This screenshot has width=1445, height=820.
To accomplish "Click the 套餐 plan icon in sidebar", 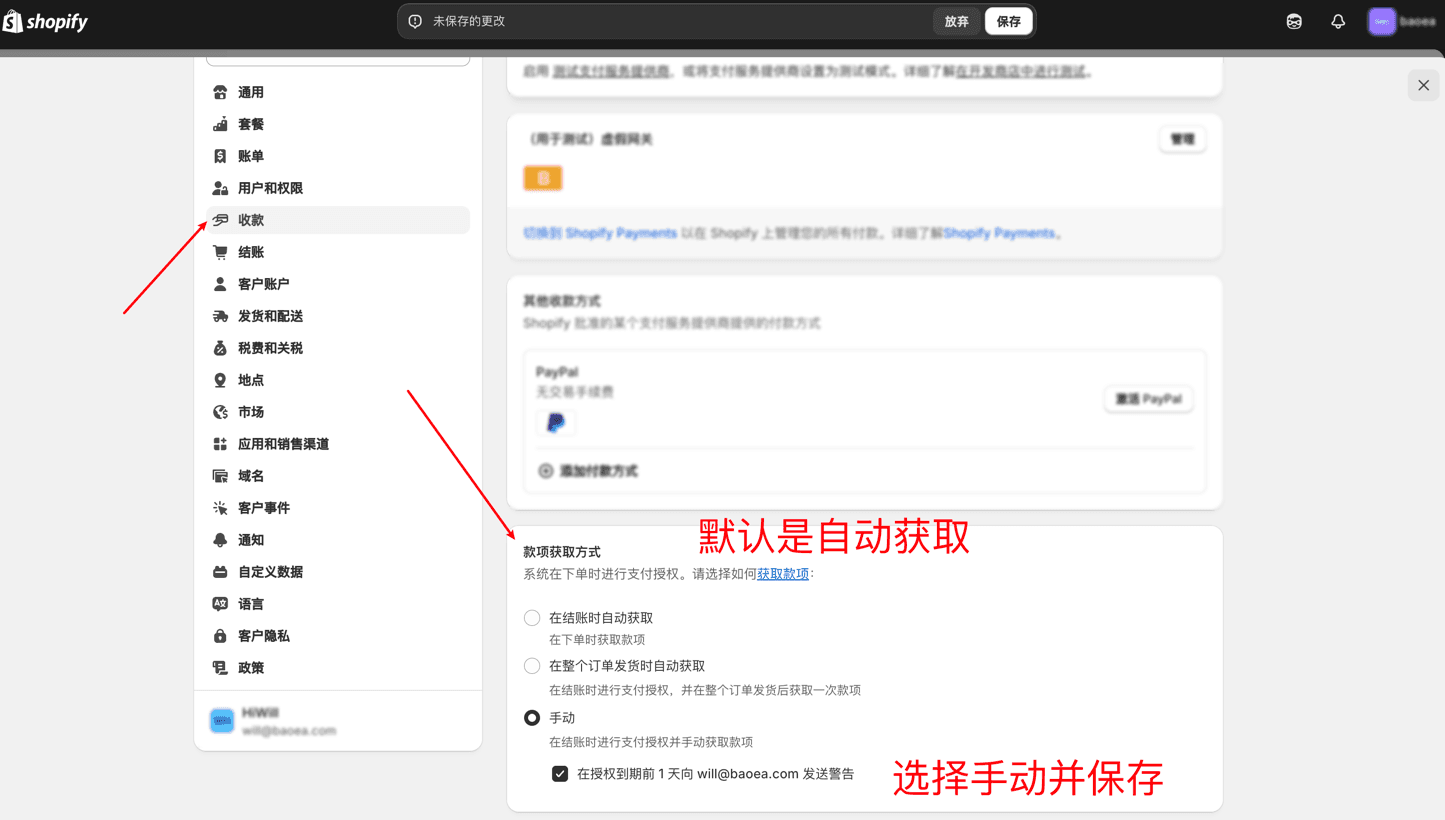I will [220, 124].
